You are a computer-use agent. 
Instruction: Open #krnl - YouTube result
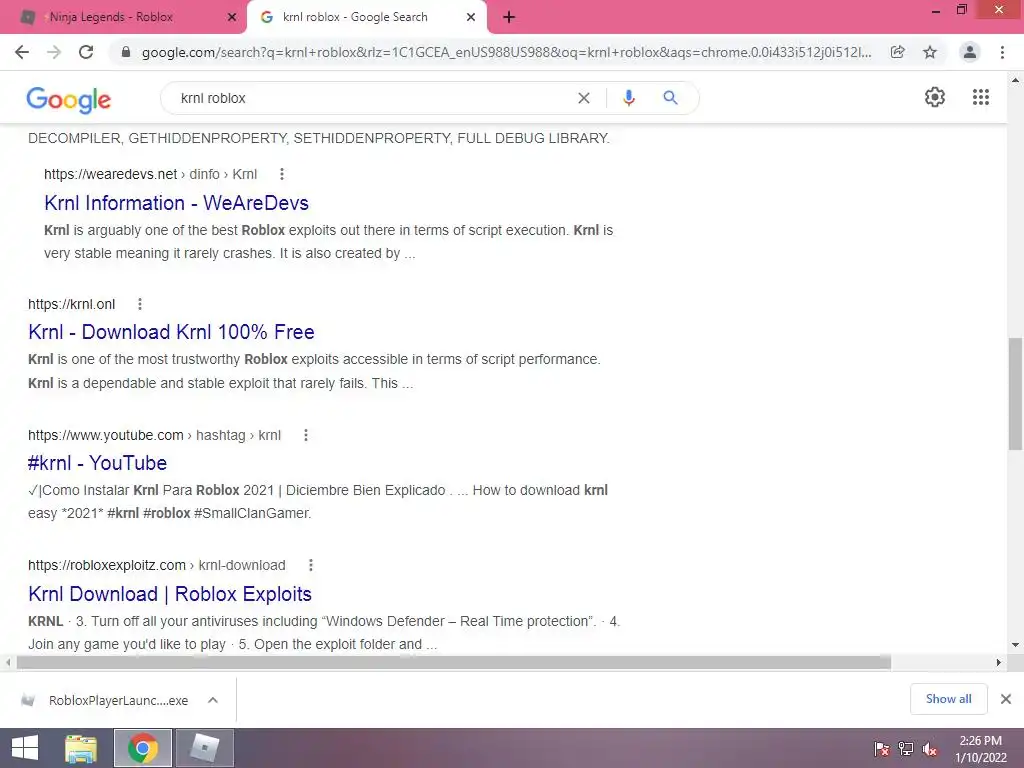click(x=97, y=463)
